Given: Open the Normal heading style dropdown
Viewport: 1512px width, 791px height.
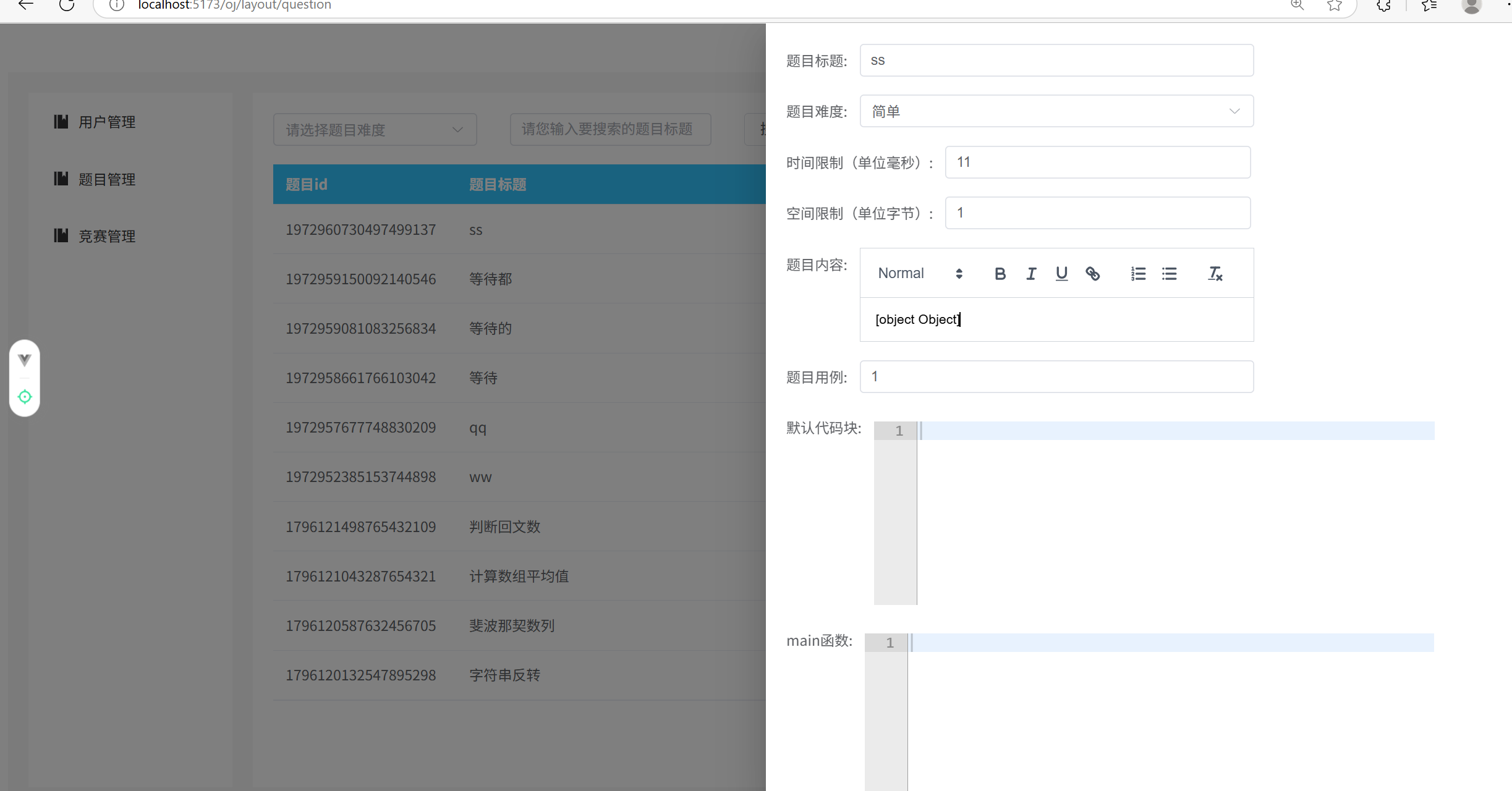Looking at the screenshot, I should [x=920, y=274].
